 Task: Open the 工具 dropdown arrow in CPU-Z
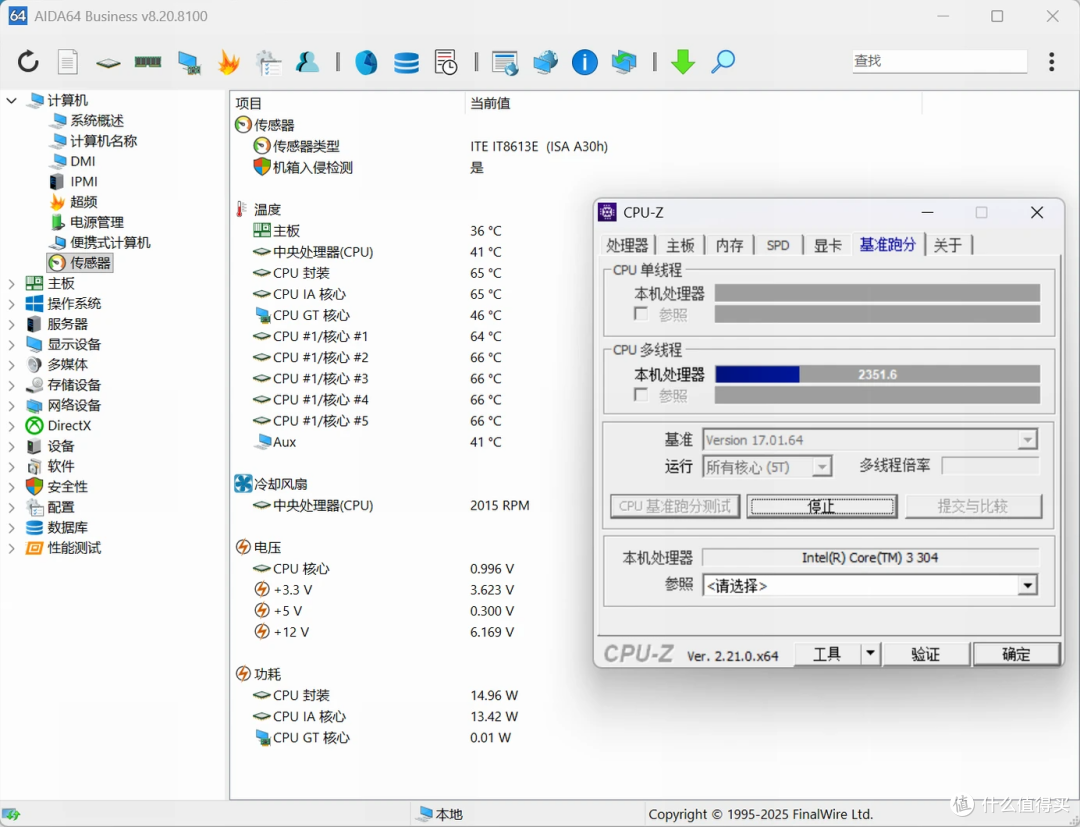[x=871, y=653]
